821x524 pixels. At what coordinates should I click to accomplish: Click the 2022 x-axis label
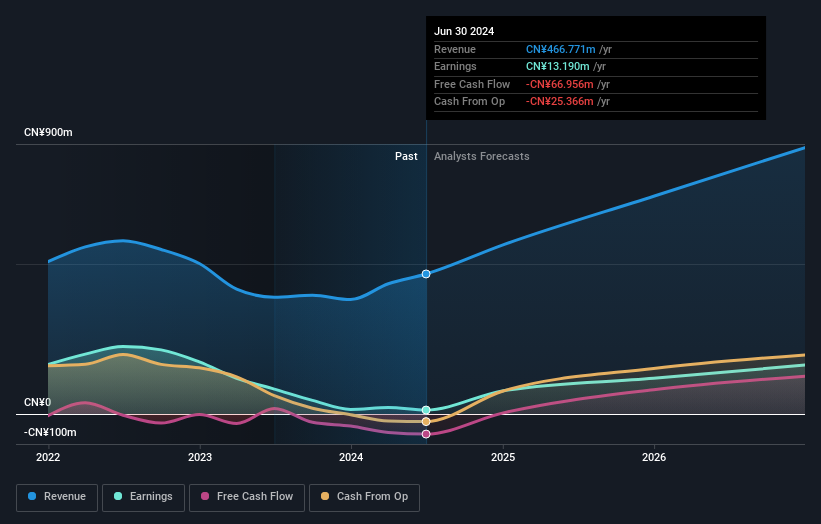[x=48, y=457]
